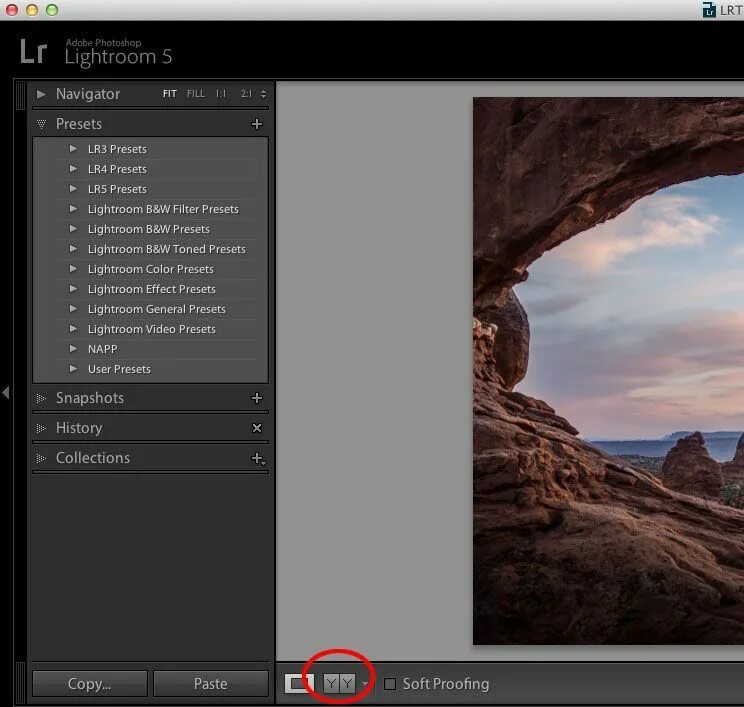The image size is (744, 707).
Task: Set Navigator zoom to 2:1
Action: [246, 94]
